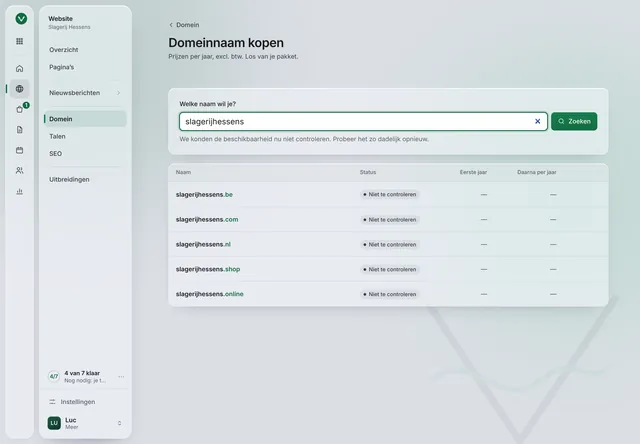This screenshot has width=640, height=444.
Task: Click the green logo icon at top of rail
Action: click(x=21, y=19)
